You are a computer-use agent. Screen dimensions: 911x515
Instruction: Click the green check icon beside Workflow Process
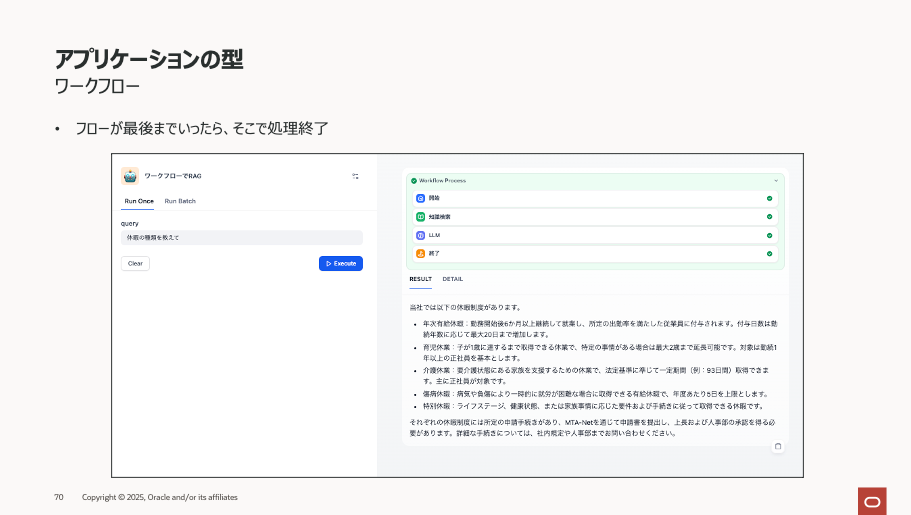click(414, 181)
